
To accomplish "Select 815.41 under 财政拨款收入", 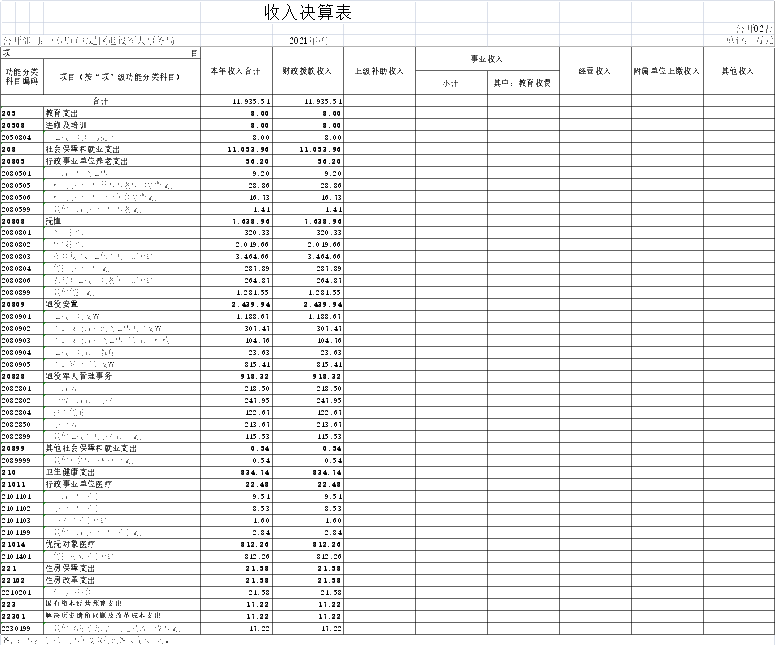I will click(x=308, y=364).
